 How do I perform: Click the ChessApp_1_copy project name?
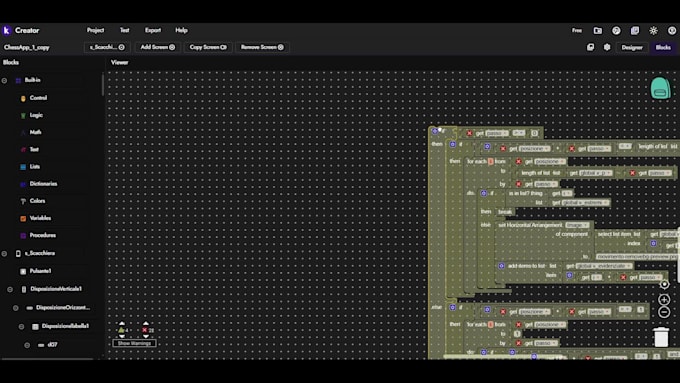[x=27, y=47]
